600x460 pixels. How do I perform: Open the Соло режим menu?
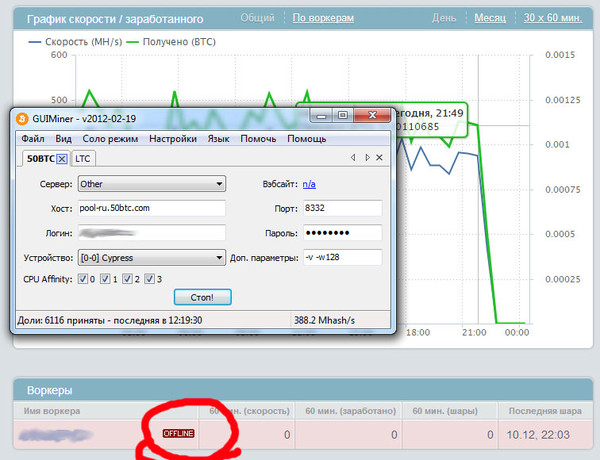pyautogui.click(x=110, y=139)
